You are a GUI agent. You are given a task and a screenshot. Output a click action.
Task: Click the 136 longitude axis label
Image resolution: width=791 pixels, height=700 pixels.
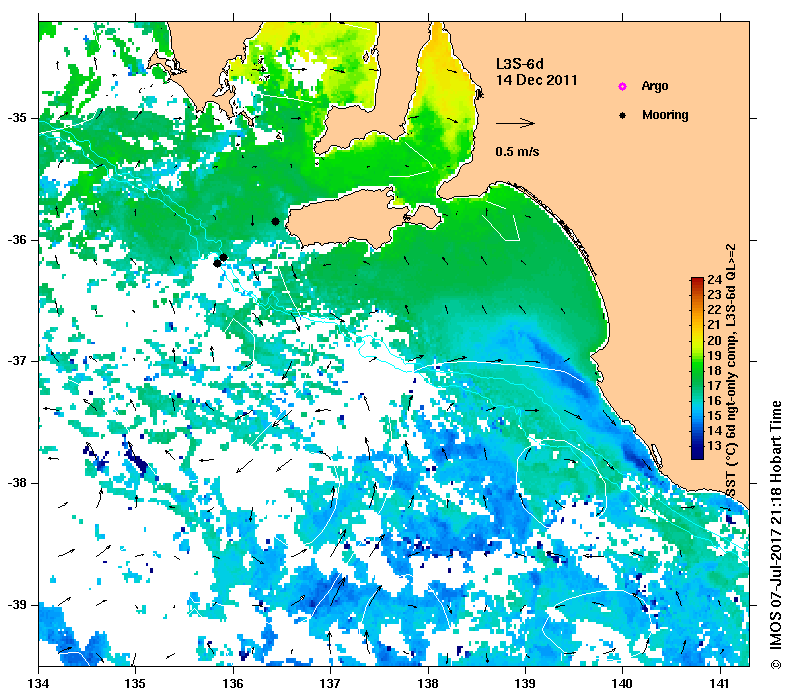[x=233, y=684]
